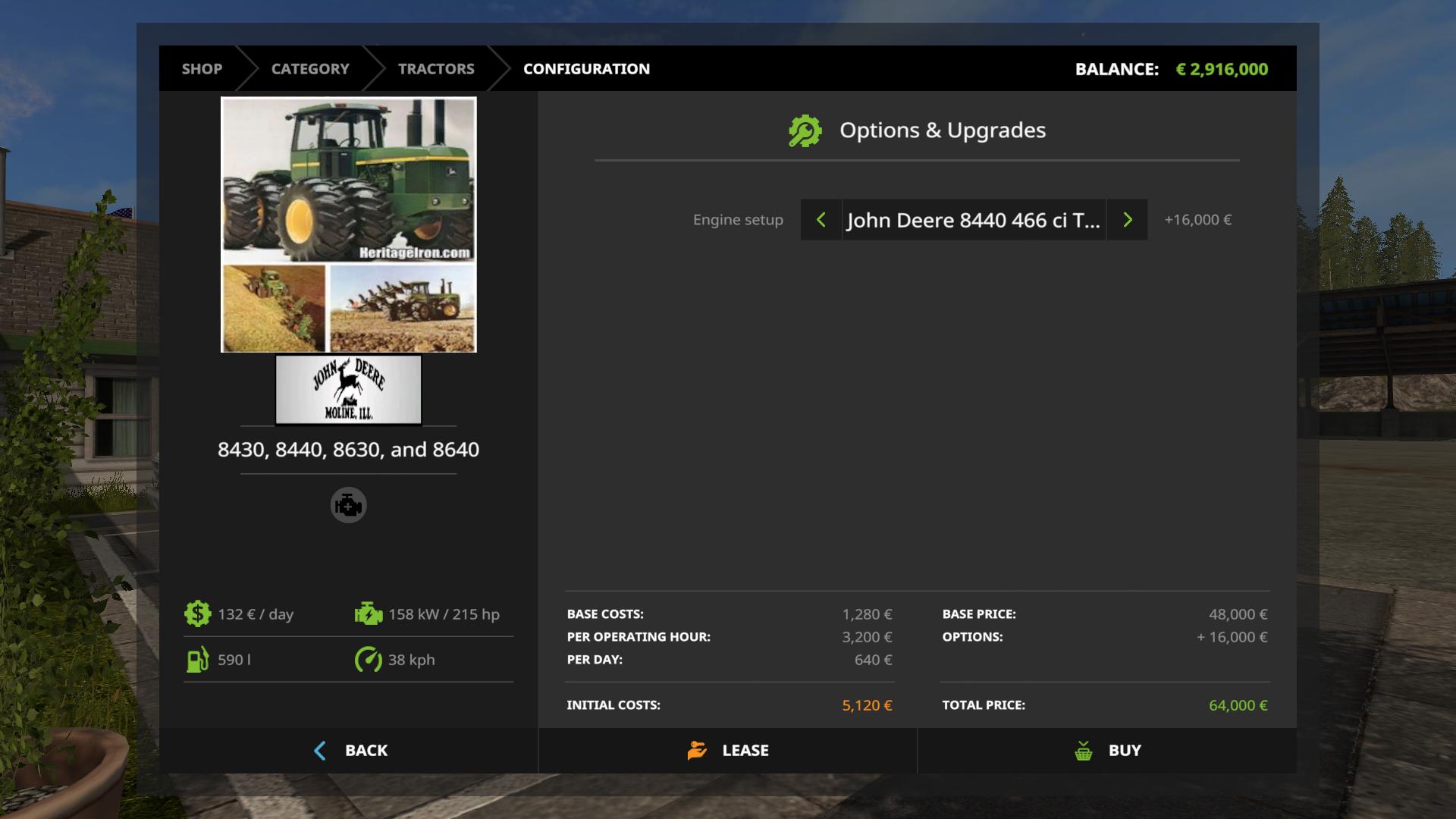Screen dimensions: 1456x819
Task: Click the blue back arrow icon
Action: click(320, 751)
